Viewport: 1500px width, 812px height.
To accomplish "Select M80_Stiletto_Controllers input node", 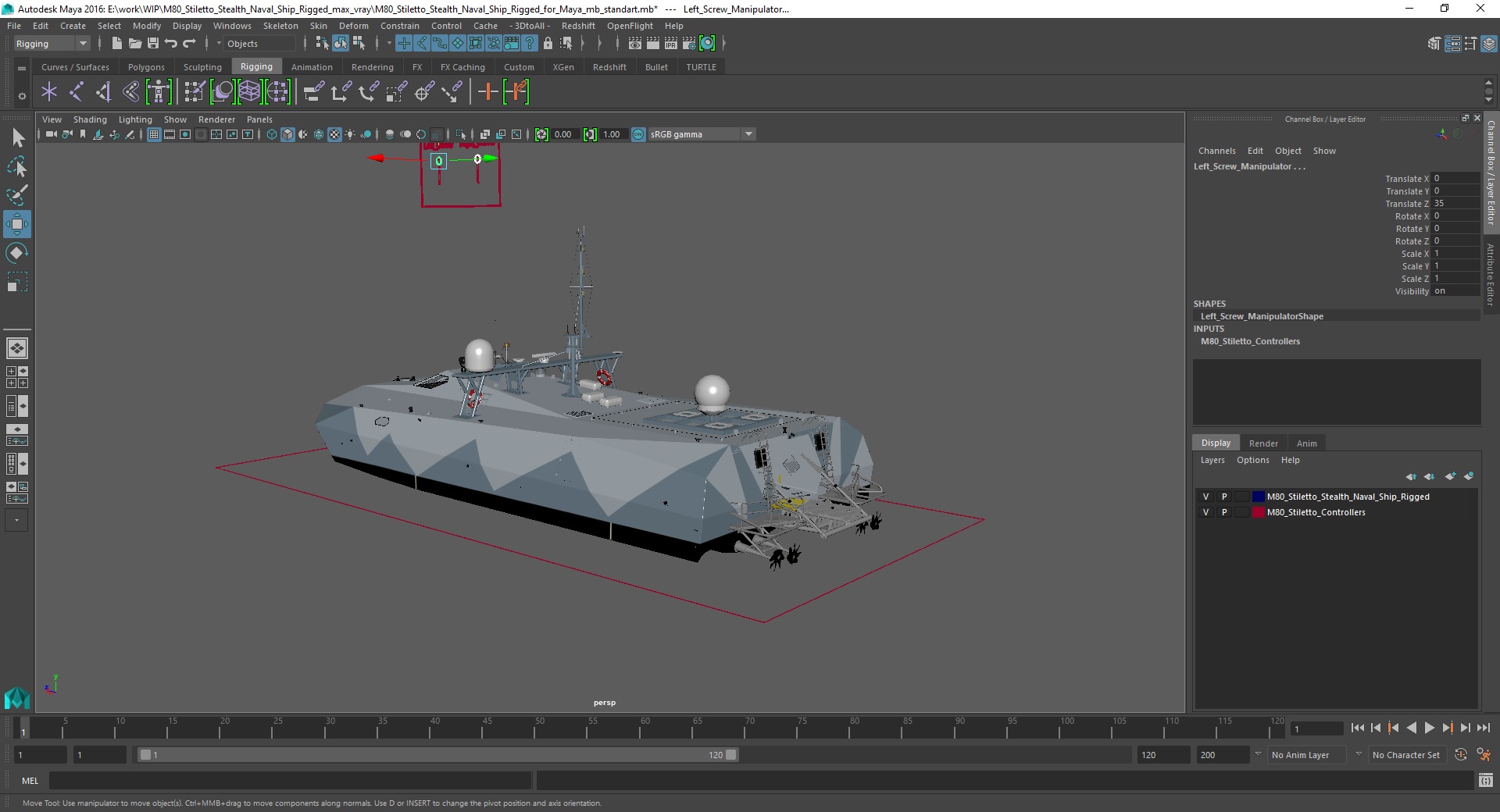I will coord(1250,341).
